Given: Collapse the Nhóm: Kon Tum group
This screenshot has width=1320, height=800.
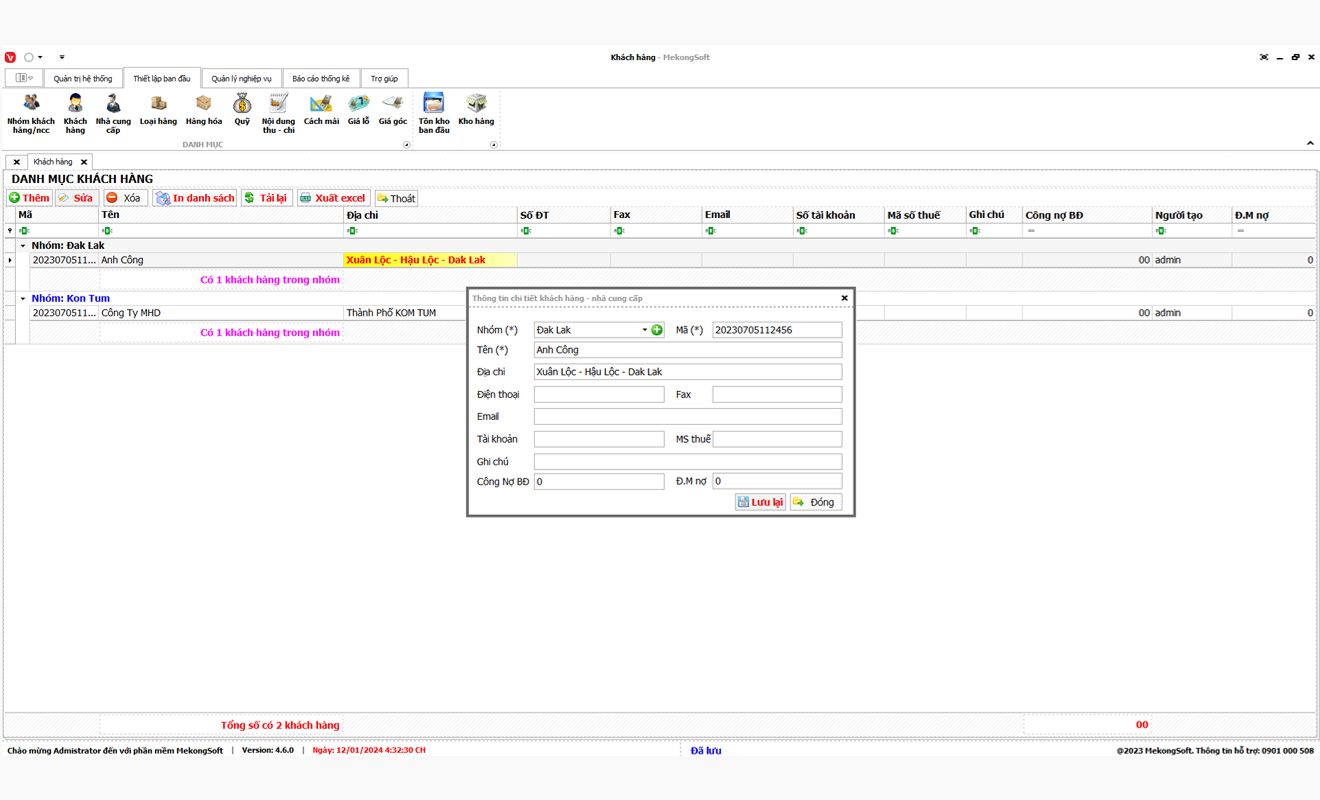Looking at the screenshot, I should pyautogui.click(x=23, y=299).
